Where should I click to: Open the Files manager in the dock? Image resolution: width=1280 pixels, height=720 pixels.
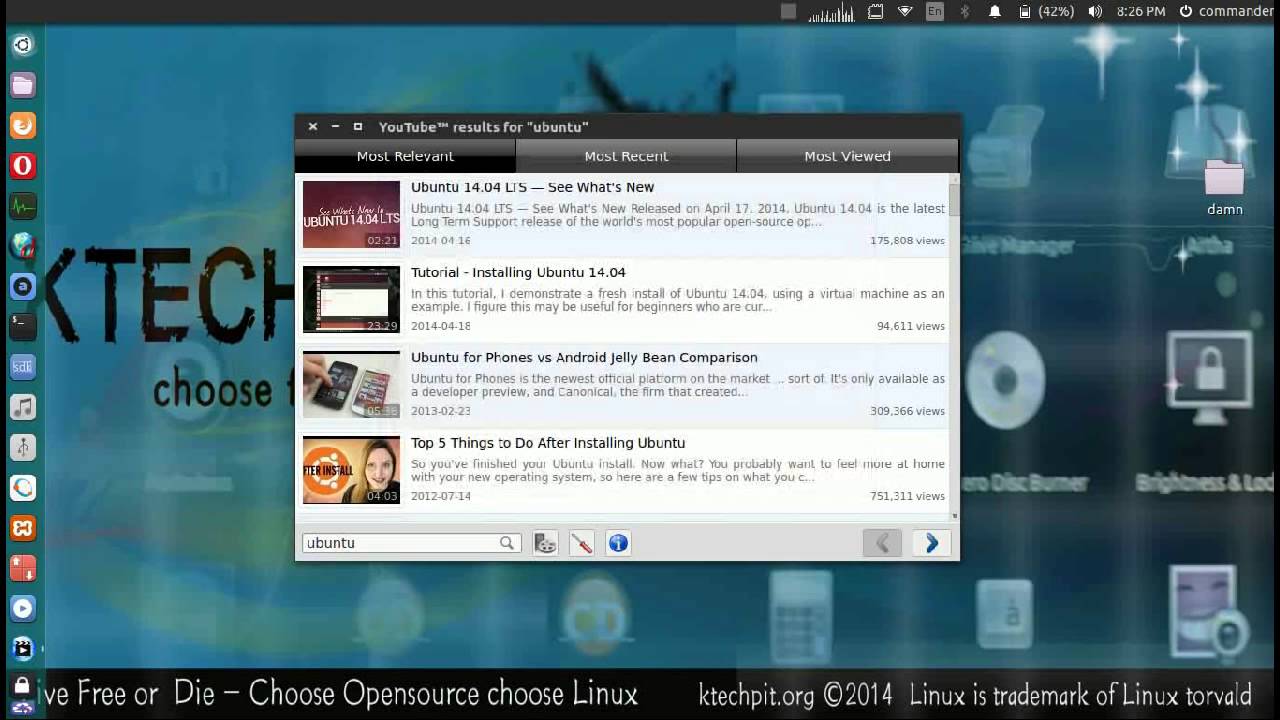click(x=22, y=85)
